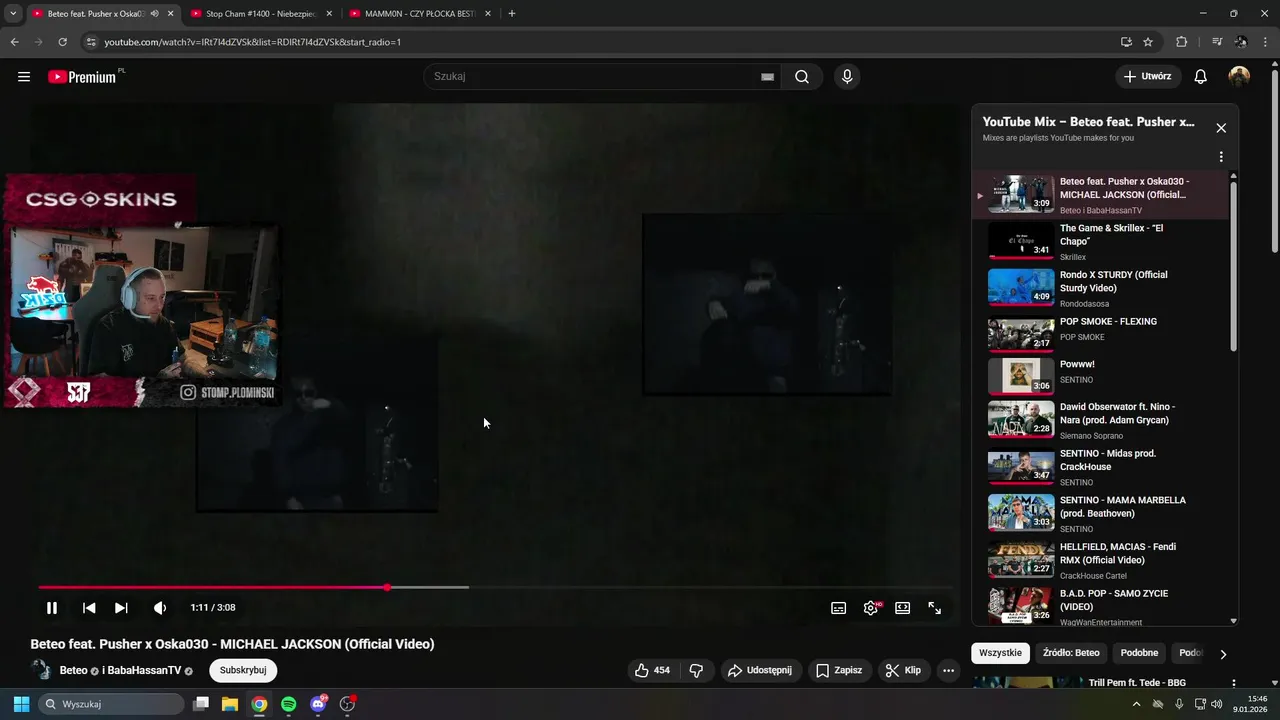Dislike the video
Viewport: 1280px width, 720px height.
696,670
